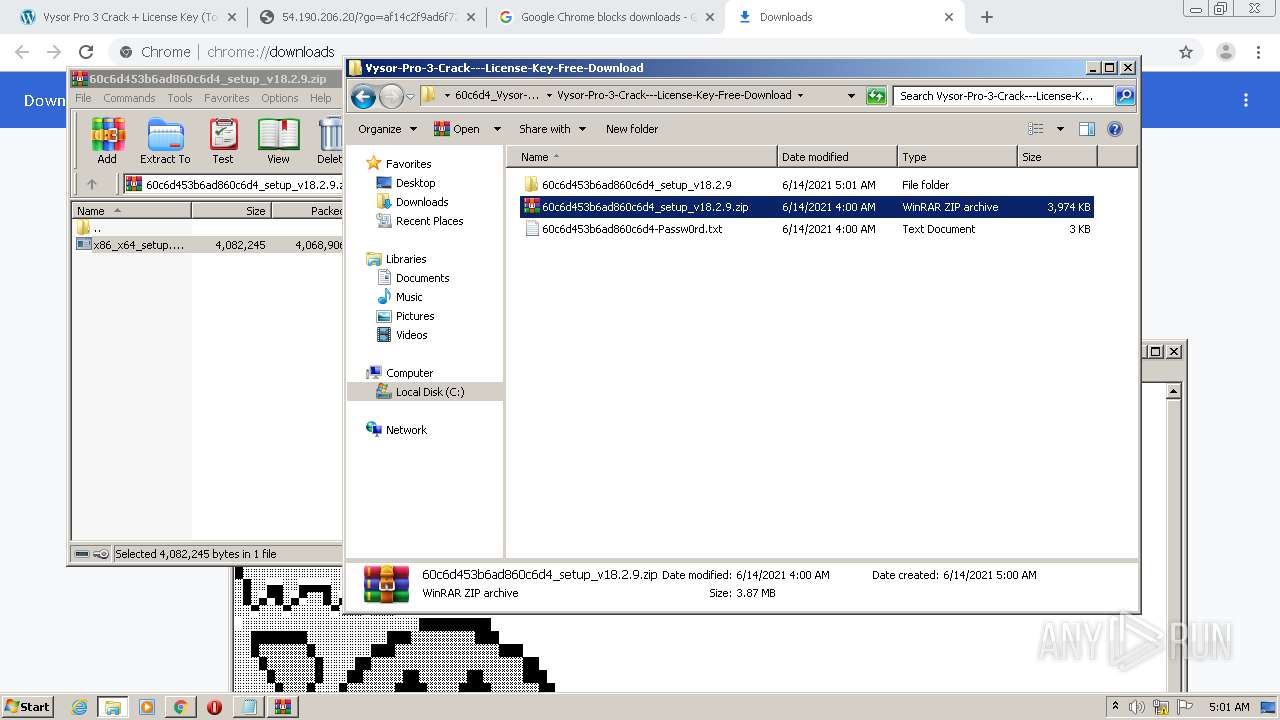Viewport: 1280px width, 720px height.
Task: Click the WinRAR Extract To icon
Action: click(165, 140)
